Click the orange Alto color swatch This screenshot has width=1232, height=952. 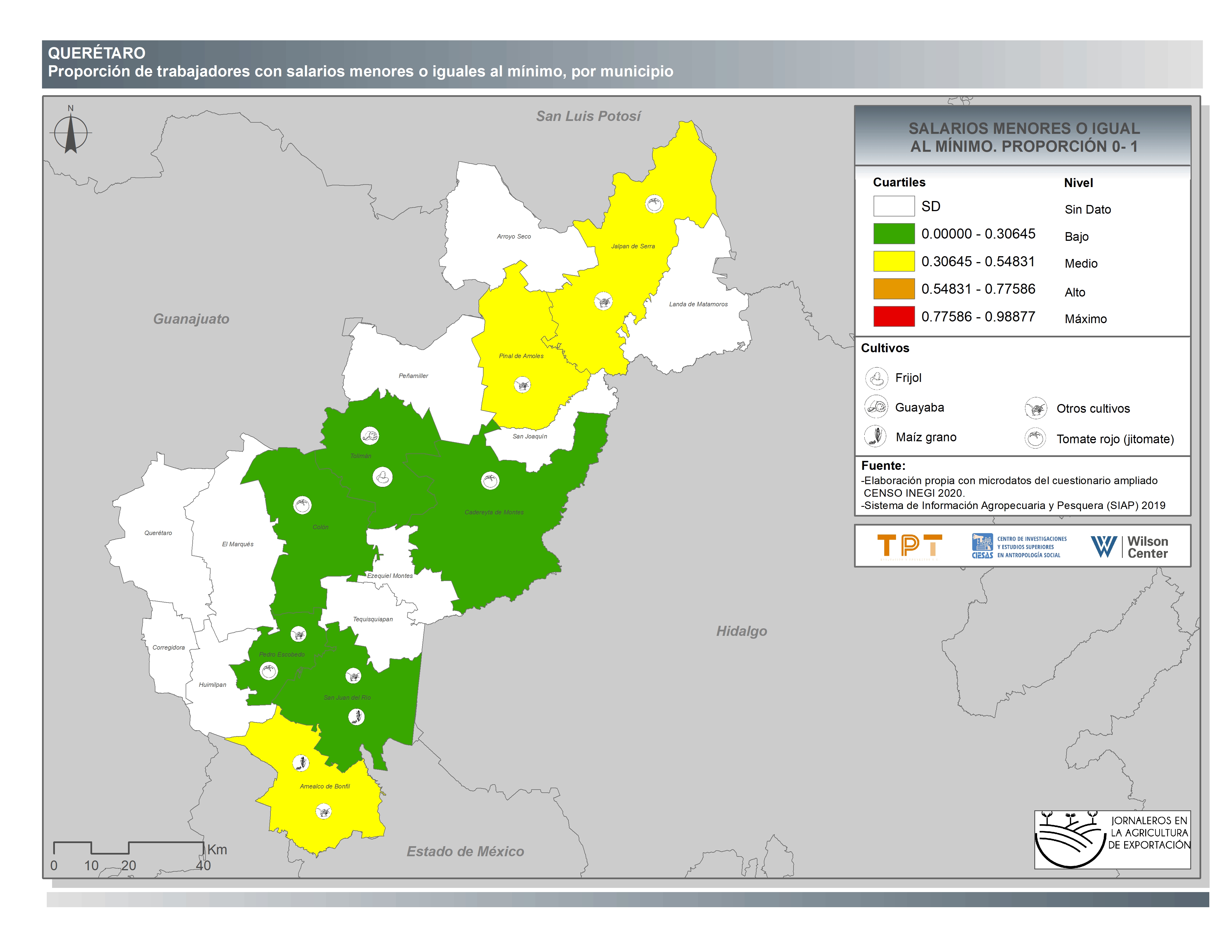coord(893,289)
